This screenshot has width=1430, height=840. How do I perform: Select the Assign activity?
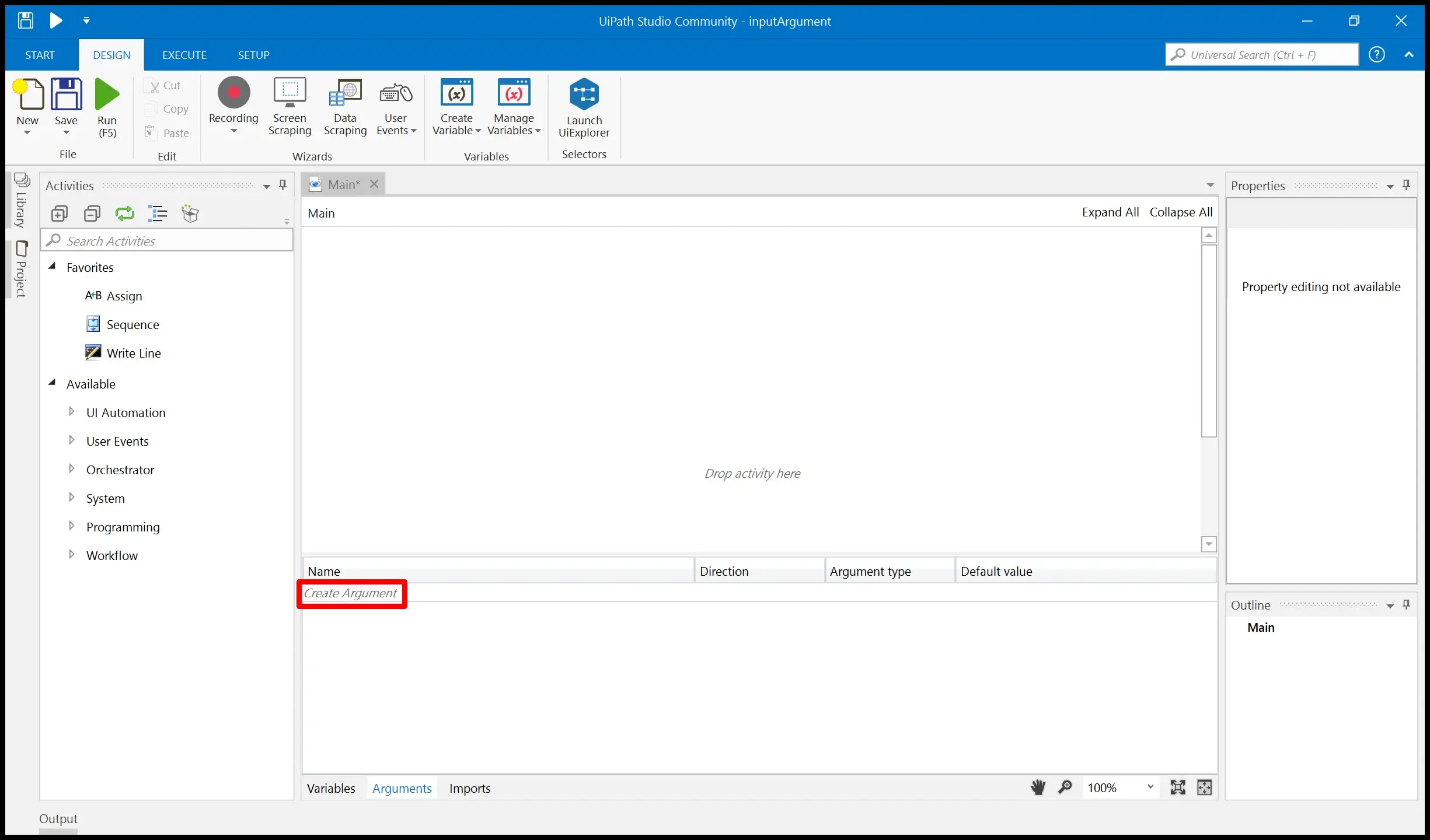click(114, 296)
